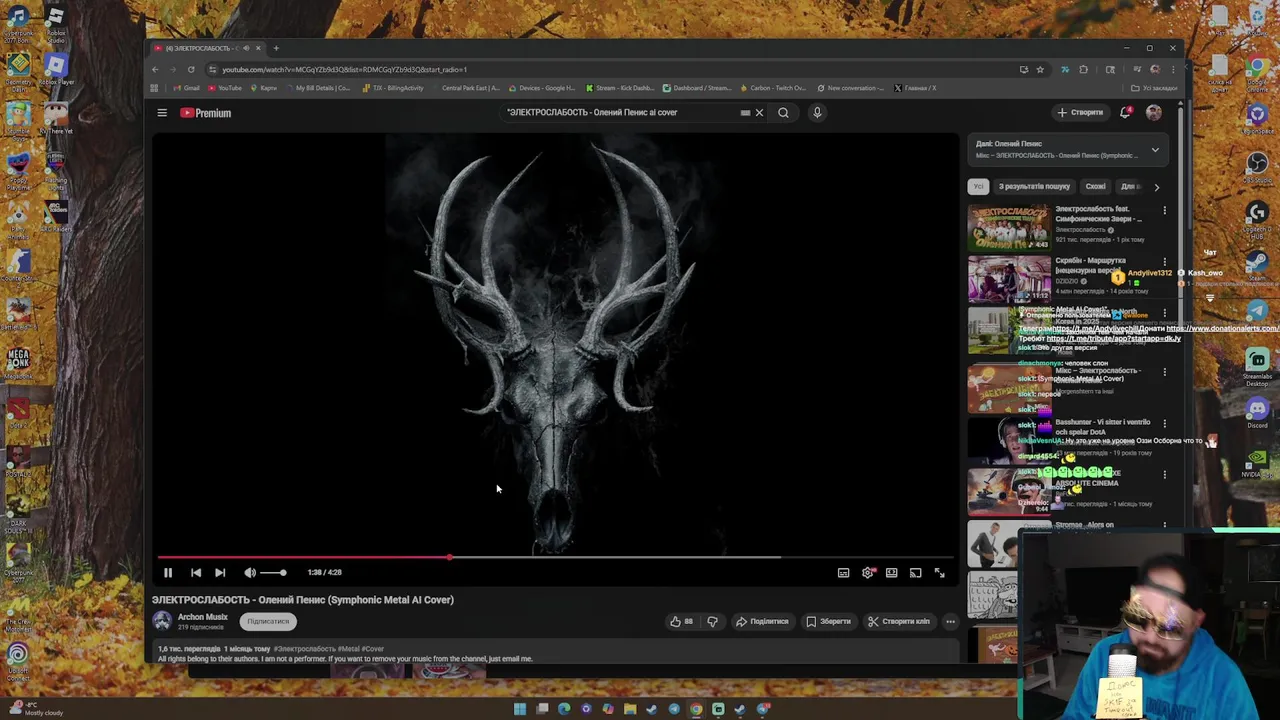Switch to theater mode
The height and width of the screenshot is (720, 1280).
click(x=891, y=572)
